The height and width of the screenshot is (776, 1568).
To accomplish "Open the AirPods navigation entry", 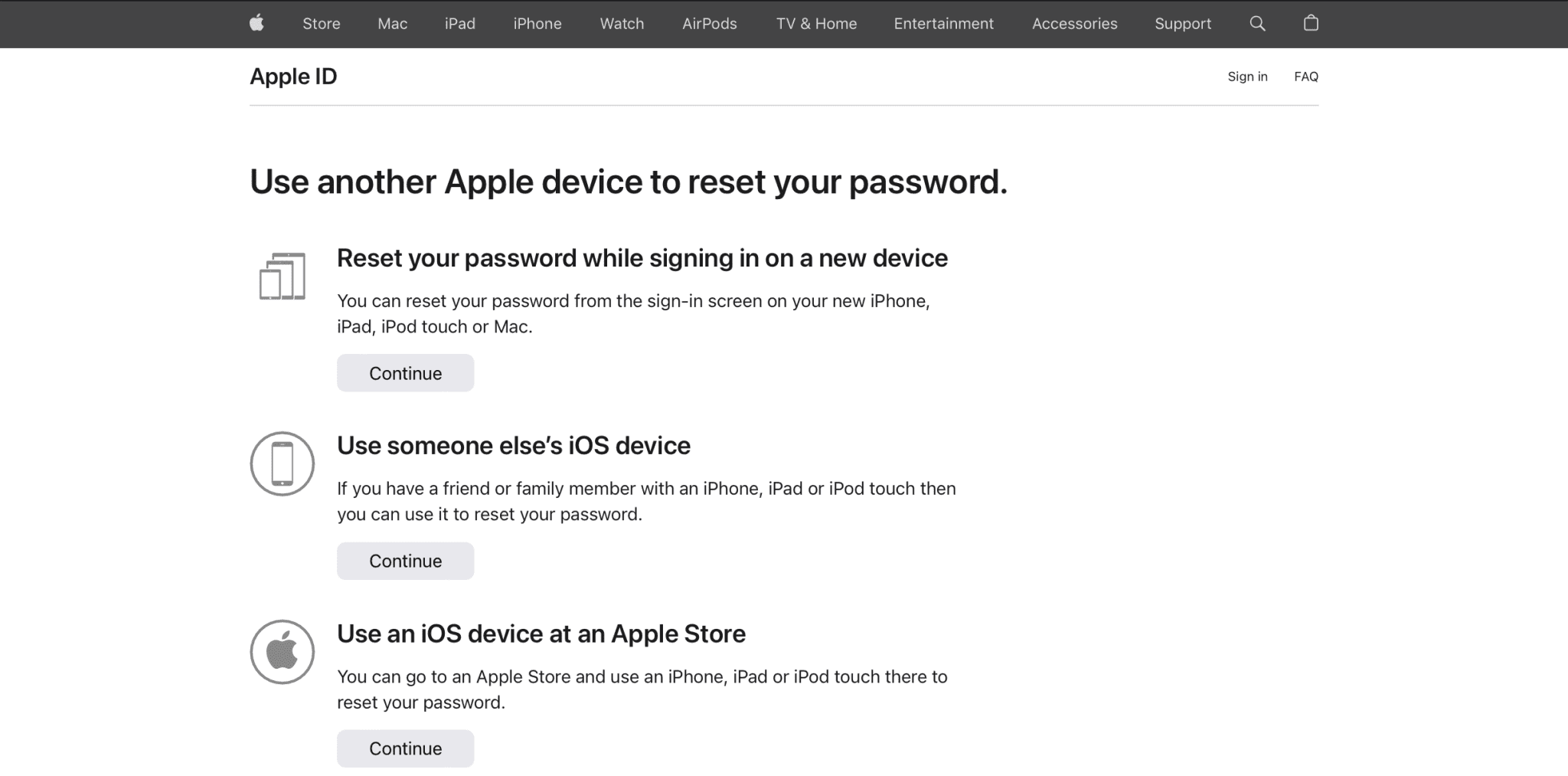I will click(x=708, y=24).
